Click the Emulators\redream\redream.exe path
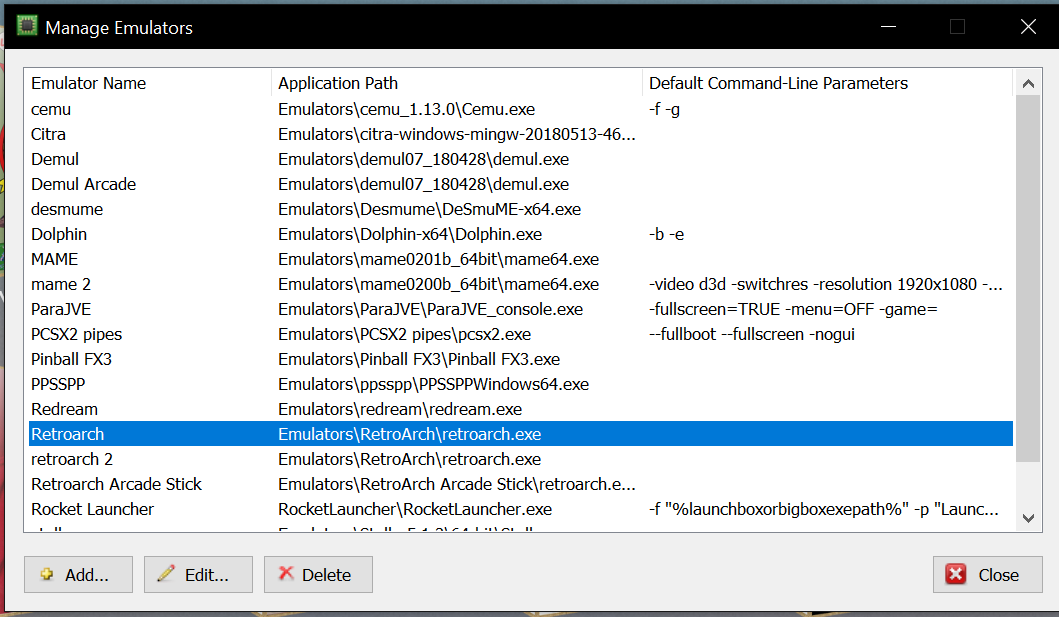 click(x=400, y=409)
